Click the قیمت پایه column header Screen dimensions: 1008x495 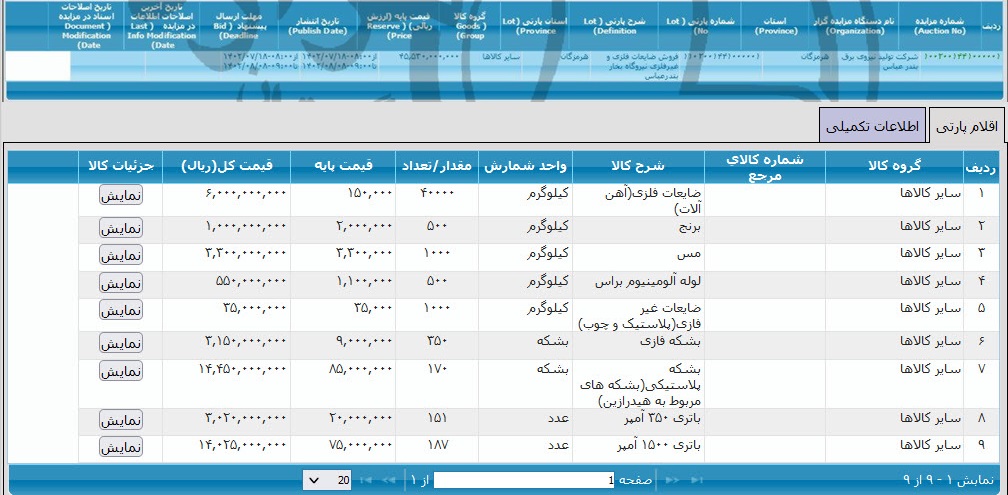coord(343,167)
